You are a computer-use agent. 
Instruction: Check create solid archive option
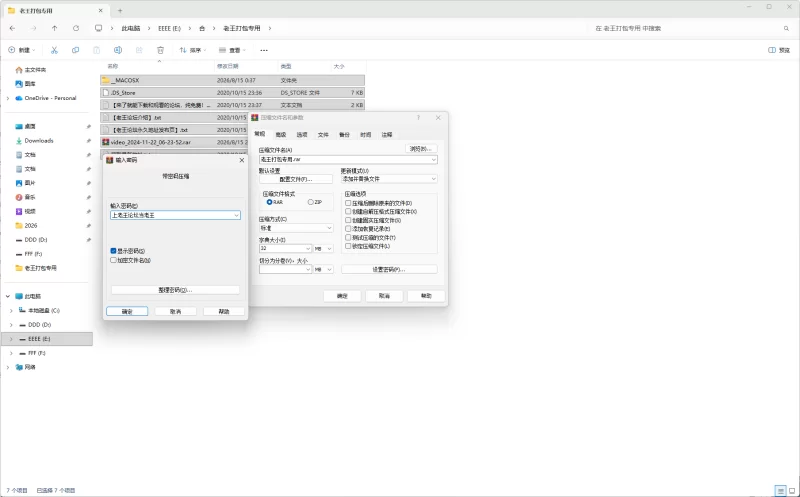[x=348, y=220]
